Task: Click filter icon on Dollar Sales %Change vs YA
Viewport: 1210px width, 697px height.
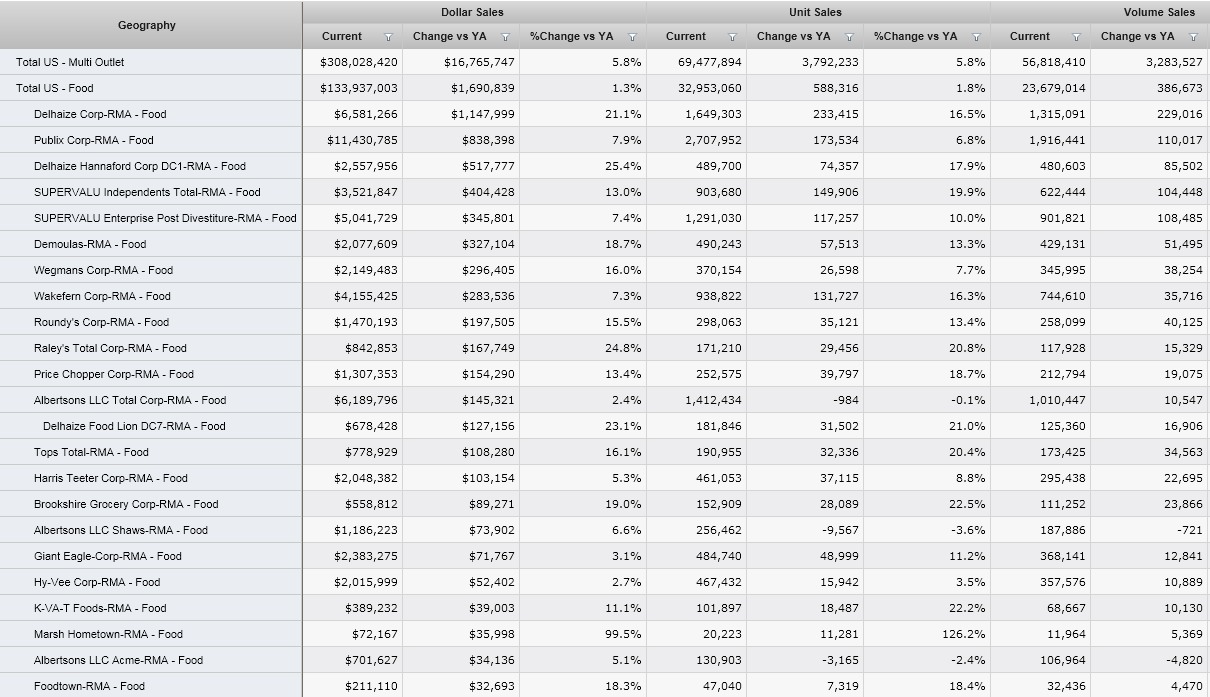Action: [632, 37]
